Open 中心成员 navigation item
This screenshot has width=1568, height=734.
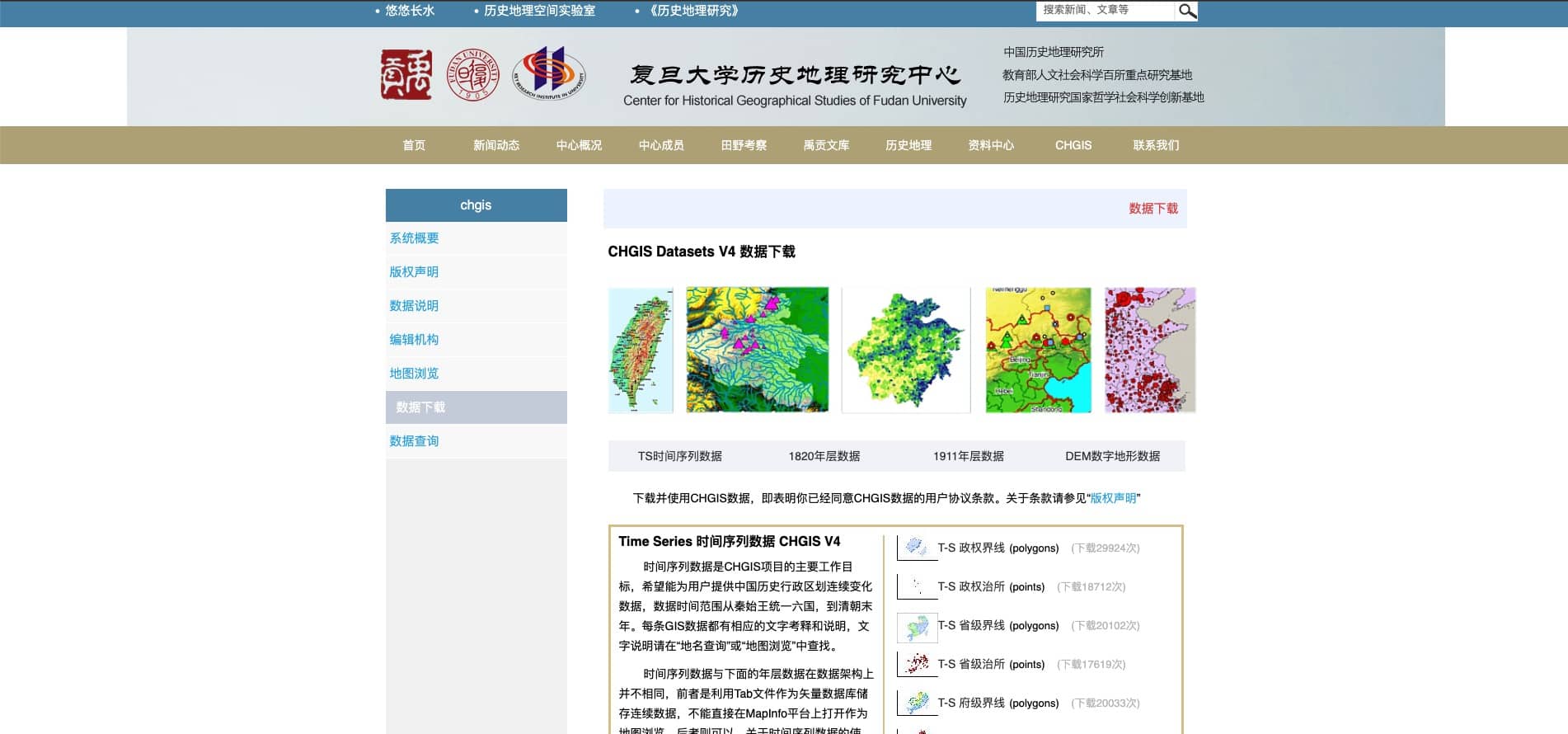pyautogui.click(x=661, y=145)
